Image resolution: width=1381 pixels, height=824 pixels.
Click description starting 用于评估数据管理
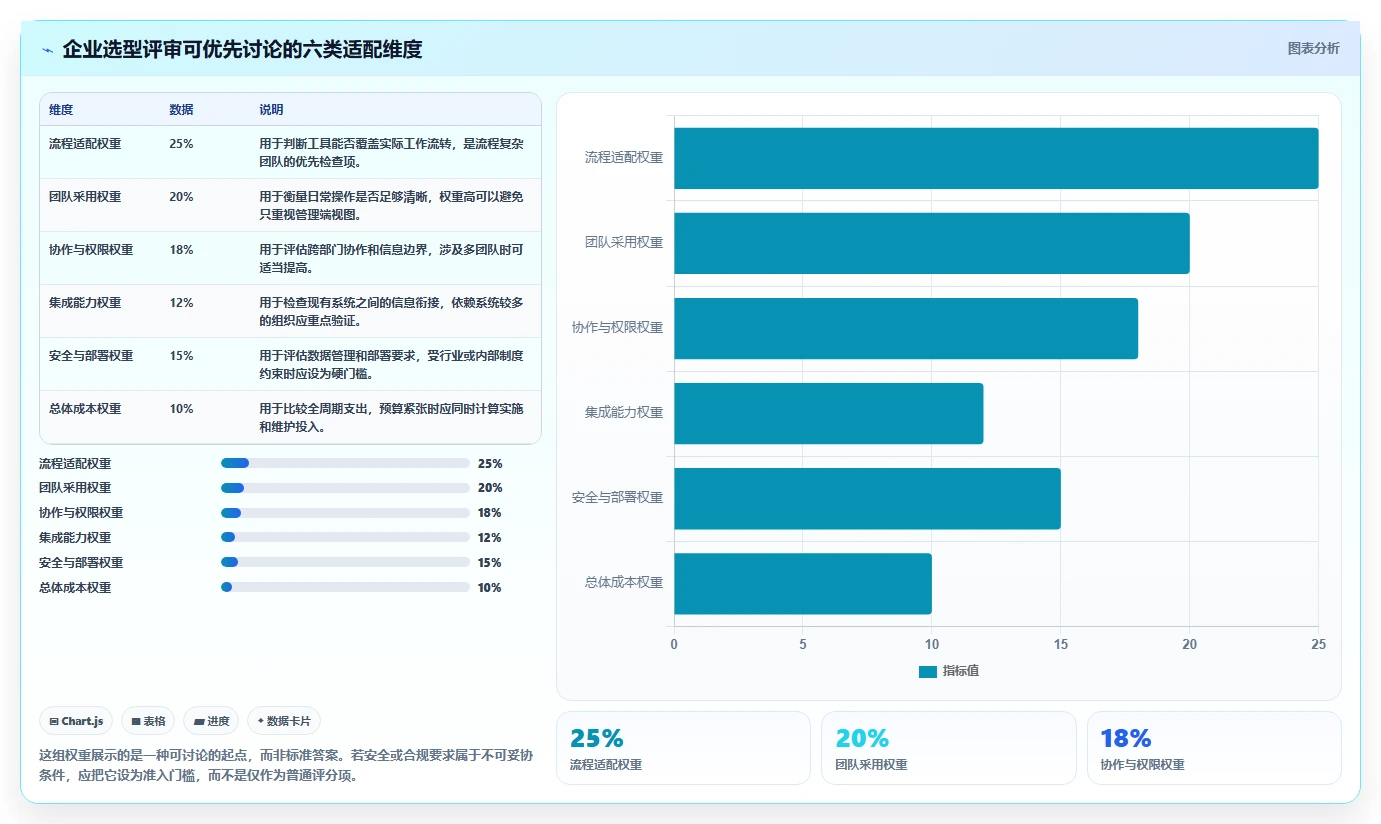(x=391, y=365)
